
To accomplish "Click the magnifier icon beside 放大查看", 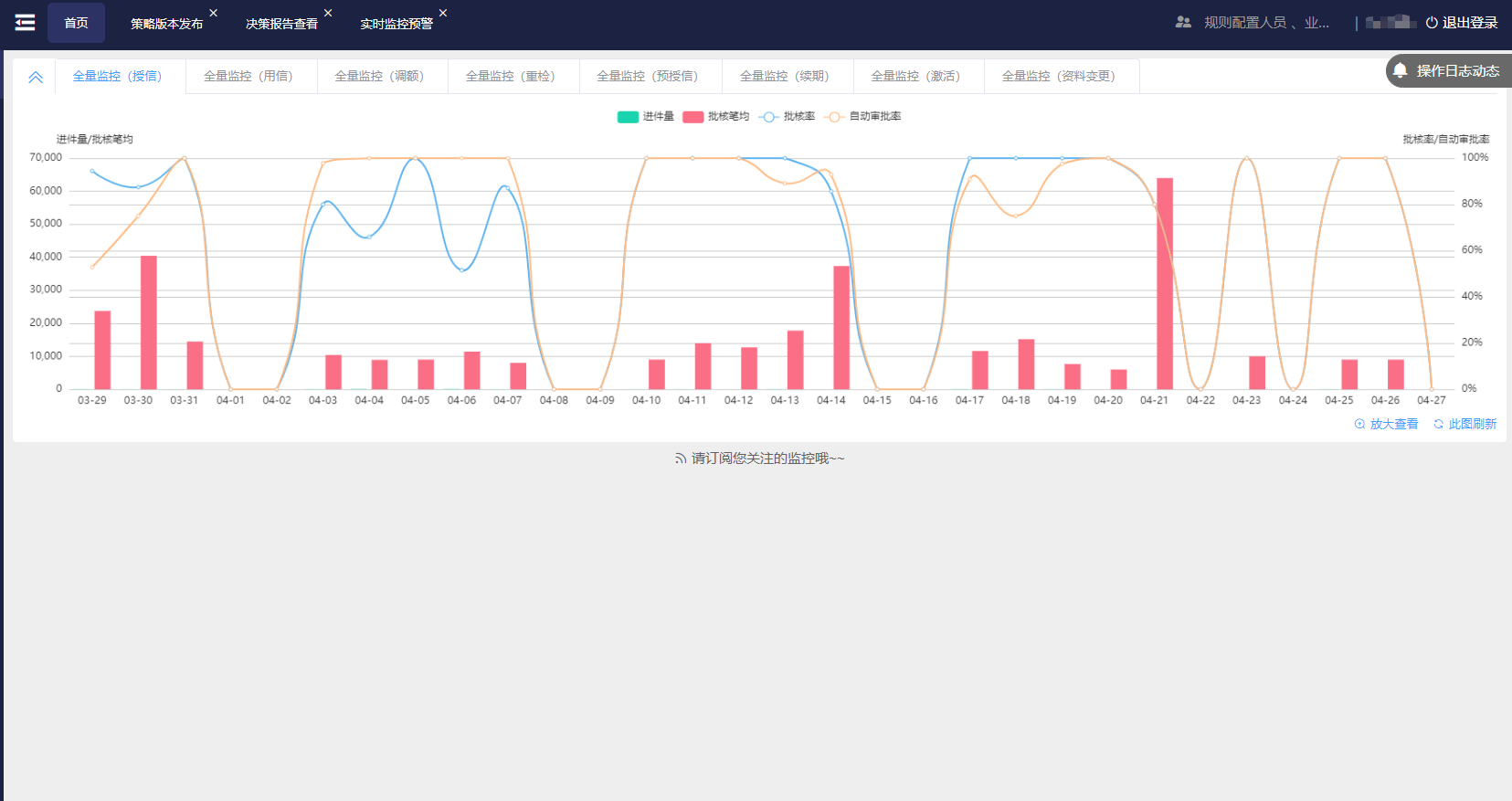I will (x=1359, y=424).
